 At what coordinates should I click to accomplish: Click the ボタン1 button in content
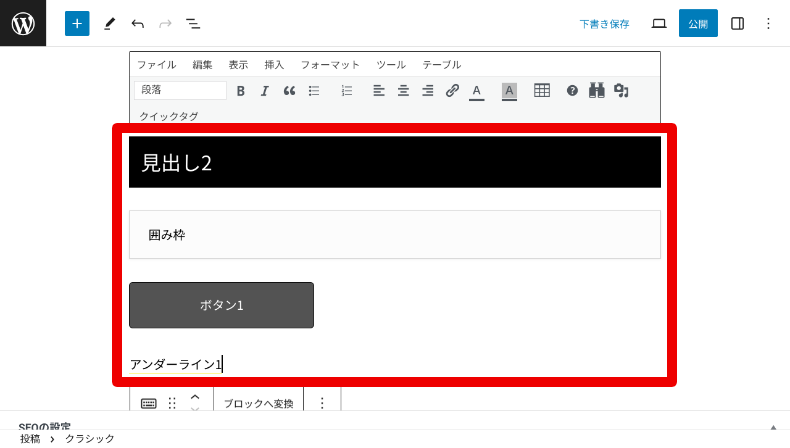pos(221,305)
